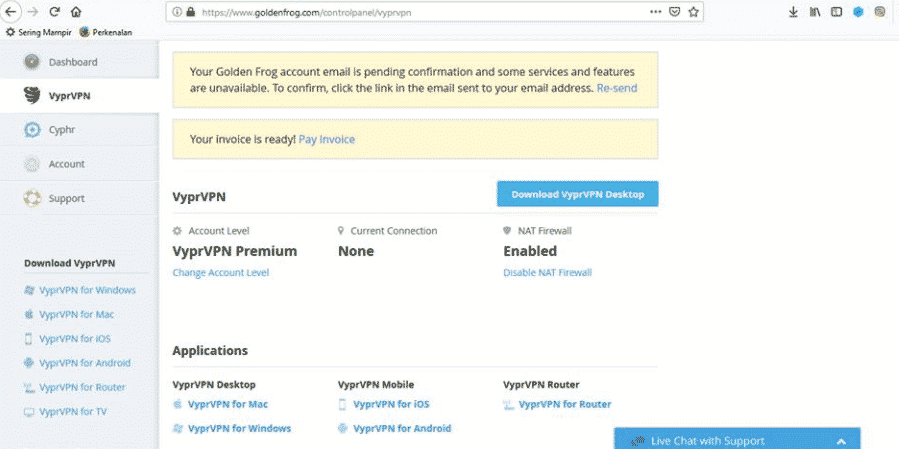Image resolution: width=899 pixels, height=449 pixels.
Task: Open the browser Library icon
Action: click(x=815, y=11)
